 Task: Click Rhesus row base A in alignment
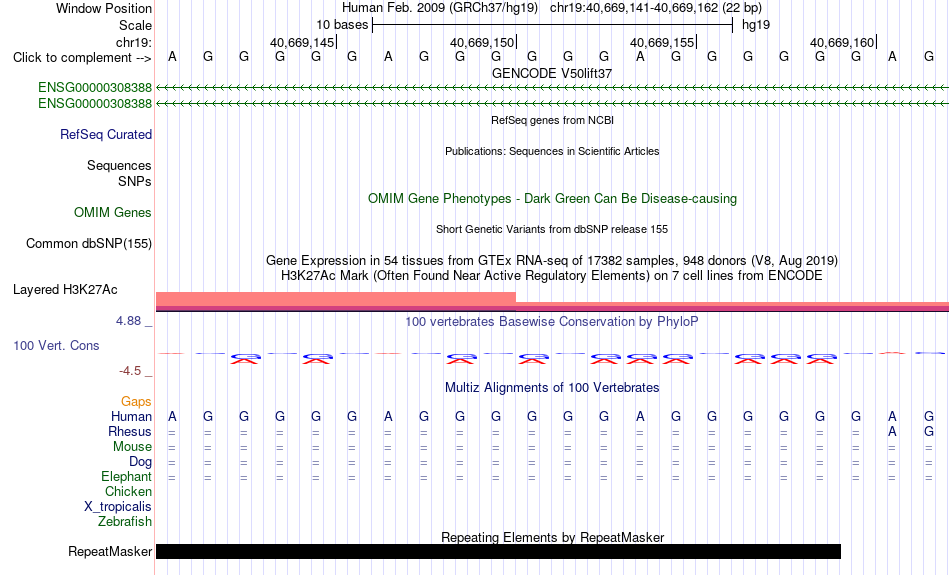tap(892, 431)
